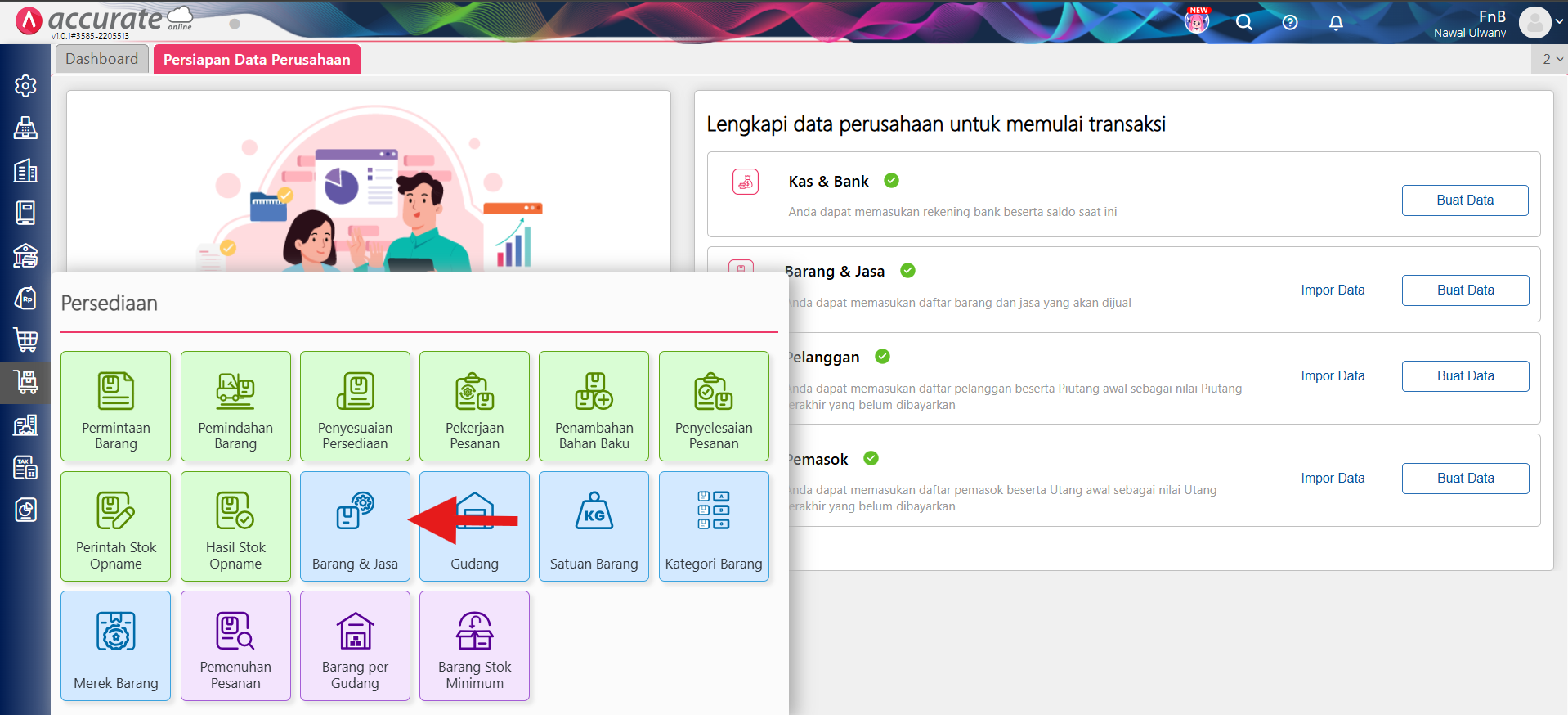Click the Persediaan panel heading
Image resolution: width=1568 pixels, height=715 pixels.
coord(109,304)
